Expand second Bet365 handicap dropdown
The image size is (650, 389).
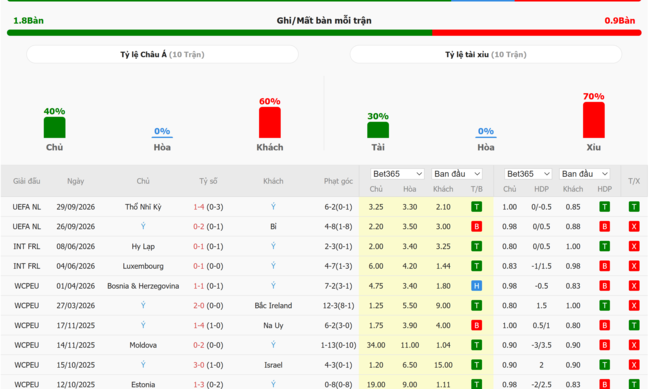coord(528,174)
